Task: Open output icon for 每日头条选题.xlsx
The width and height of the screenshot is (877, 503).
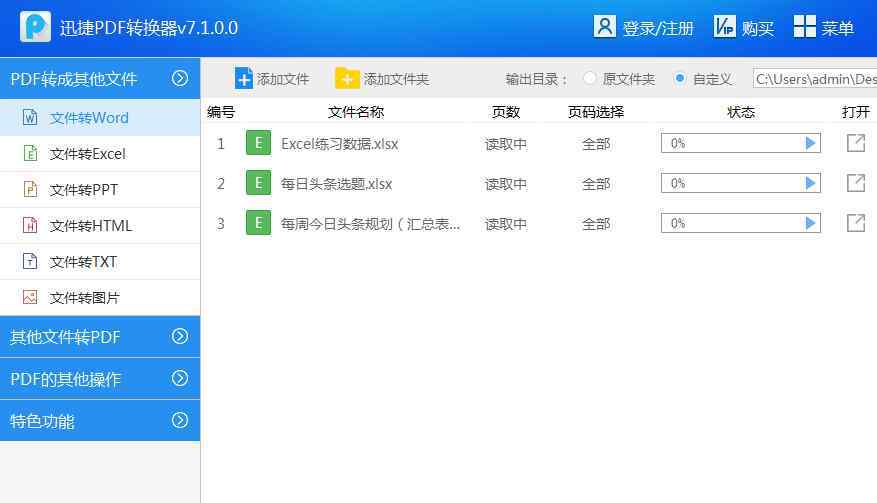Action: click(856, 183)
